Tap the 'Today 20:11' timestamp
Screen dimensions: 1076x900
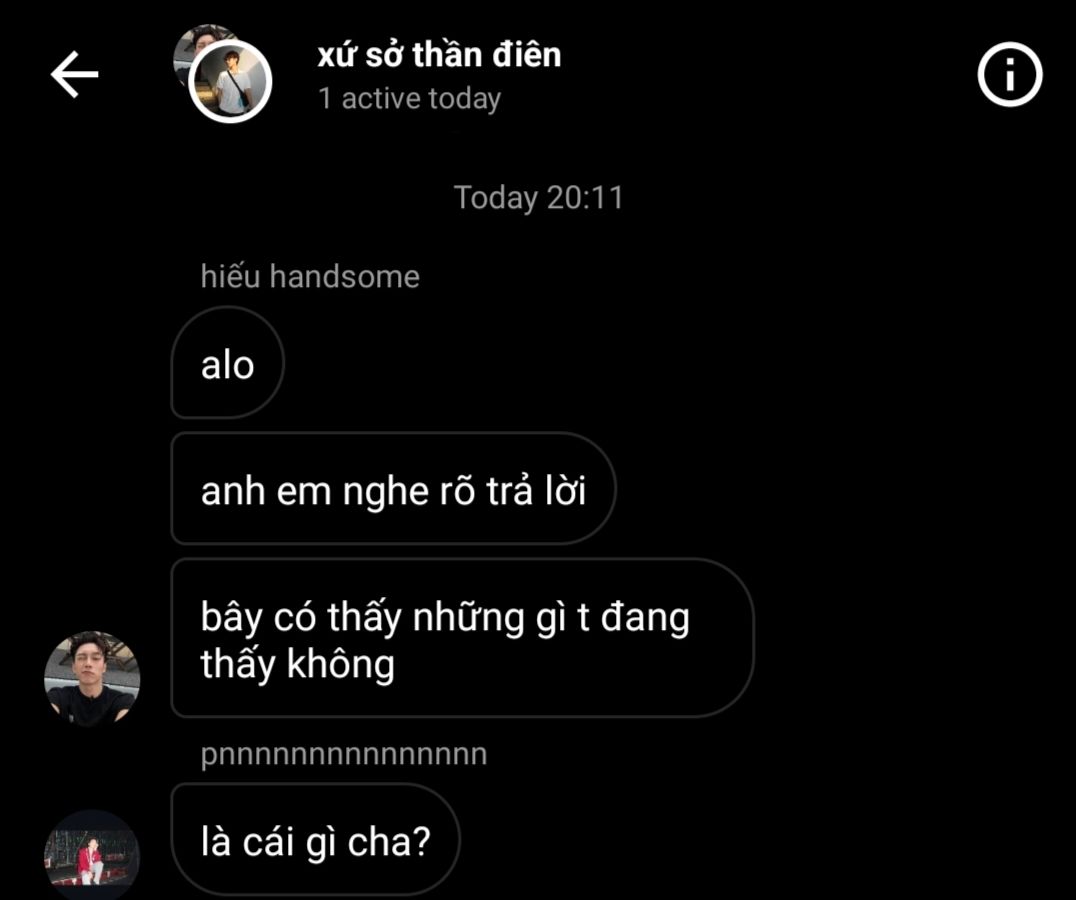pos(539,198)
